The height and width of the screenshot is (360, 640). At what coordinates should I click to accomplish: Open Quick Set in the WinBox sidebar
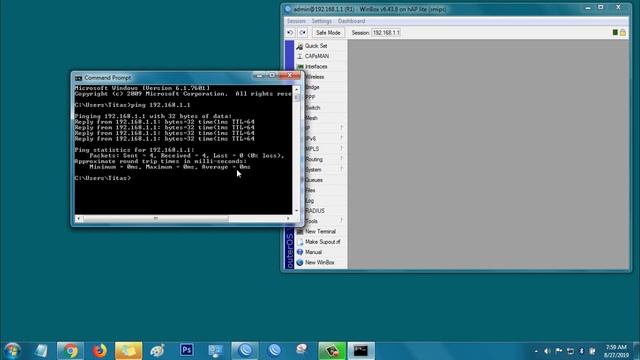pos(316,46)
